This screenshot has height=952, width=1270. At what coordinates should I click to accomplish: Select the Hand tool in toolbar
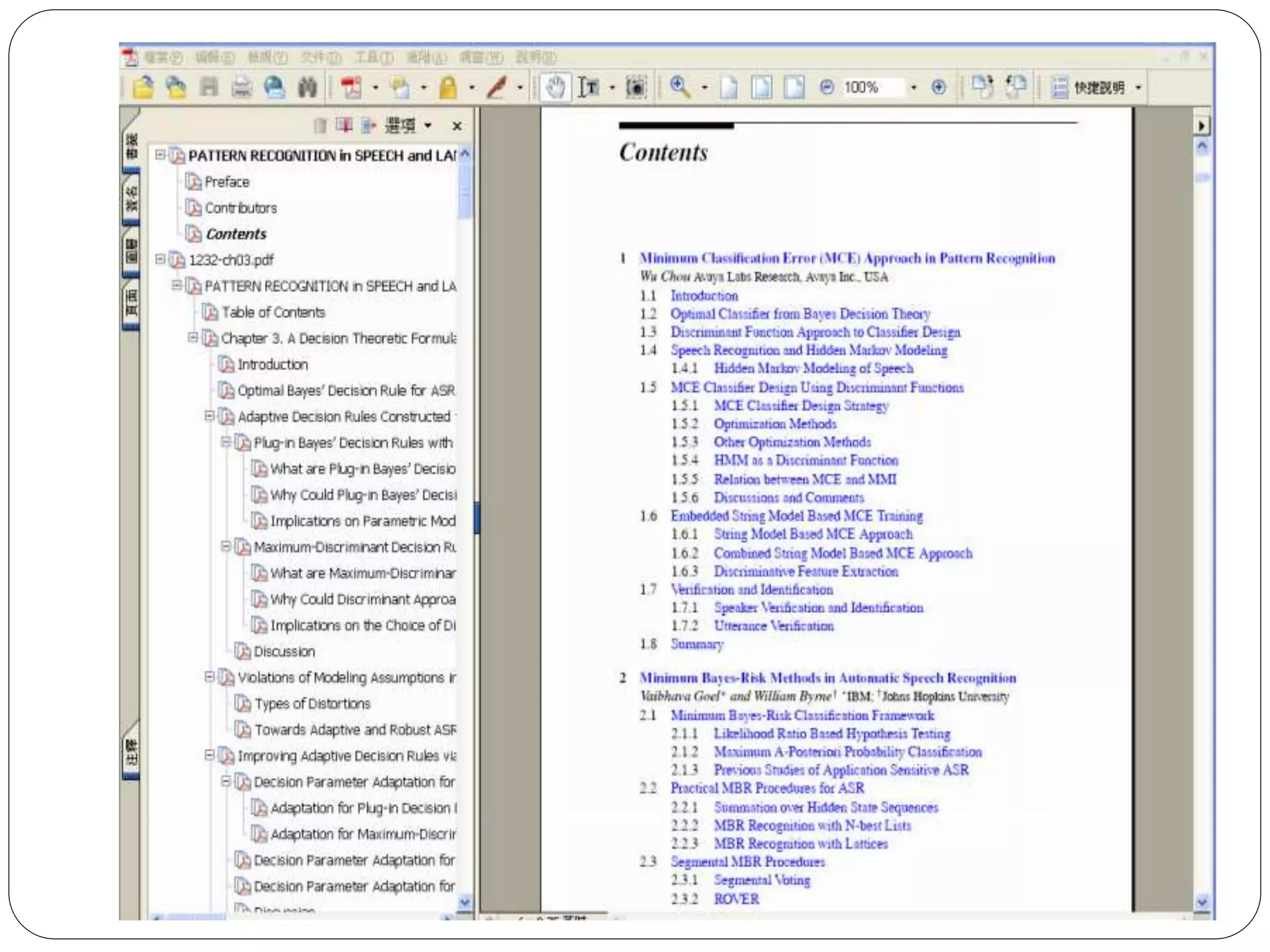(x=555, y=87)
